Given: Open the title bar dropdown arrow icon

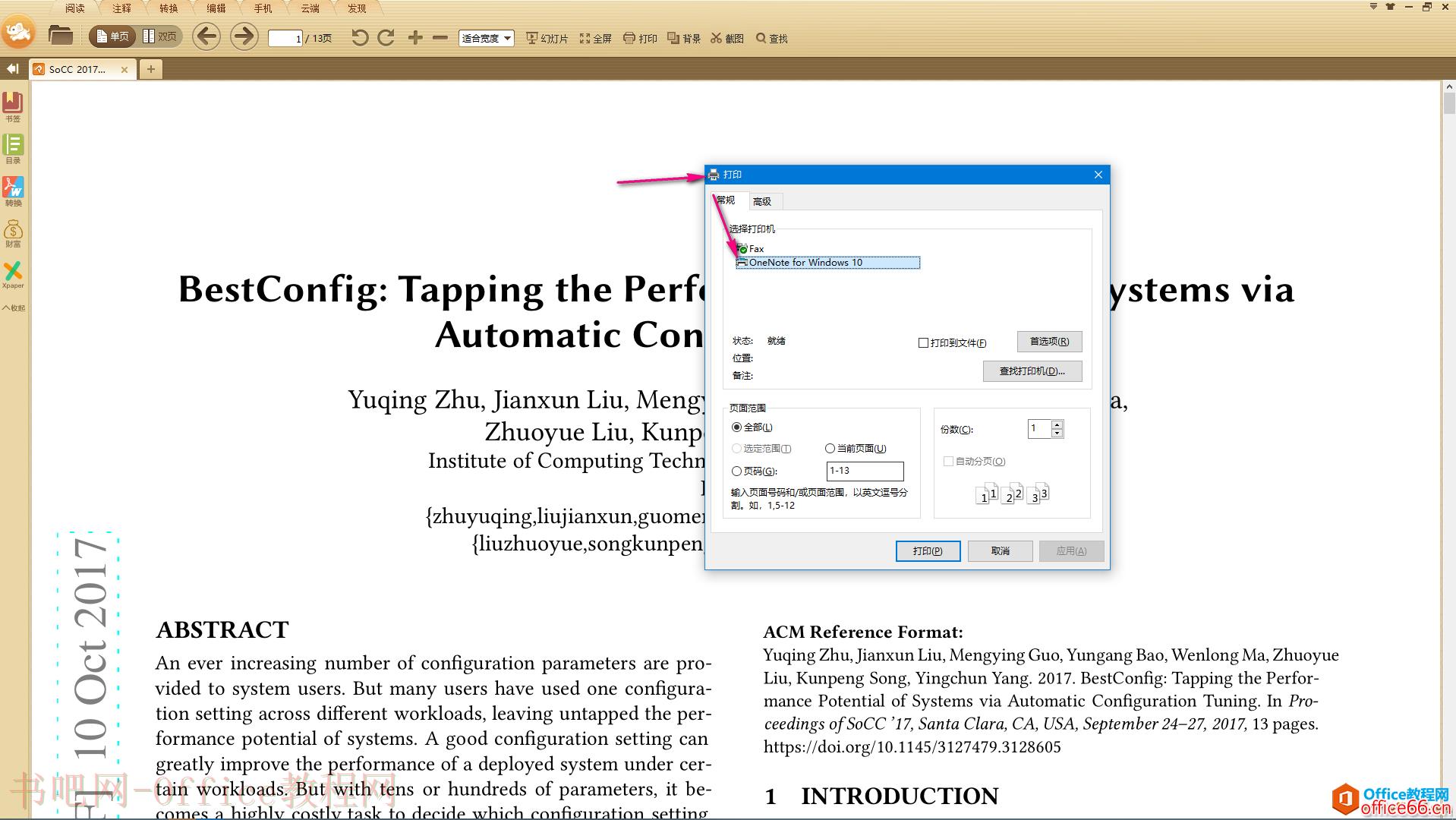Looking at the screenshot, I should pos(1373,7).
